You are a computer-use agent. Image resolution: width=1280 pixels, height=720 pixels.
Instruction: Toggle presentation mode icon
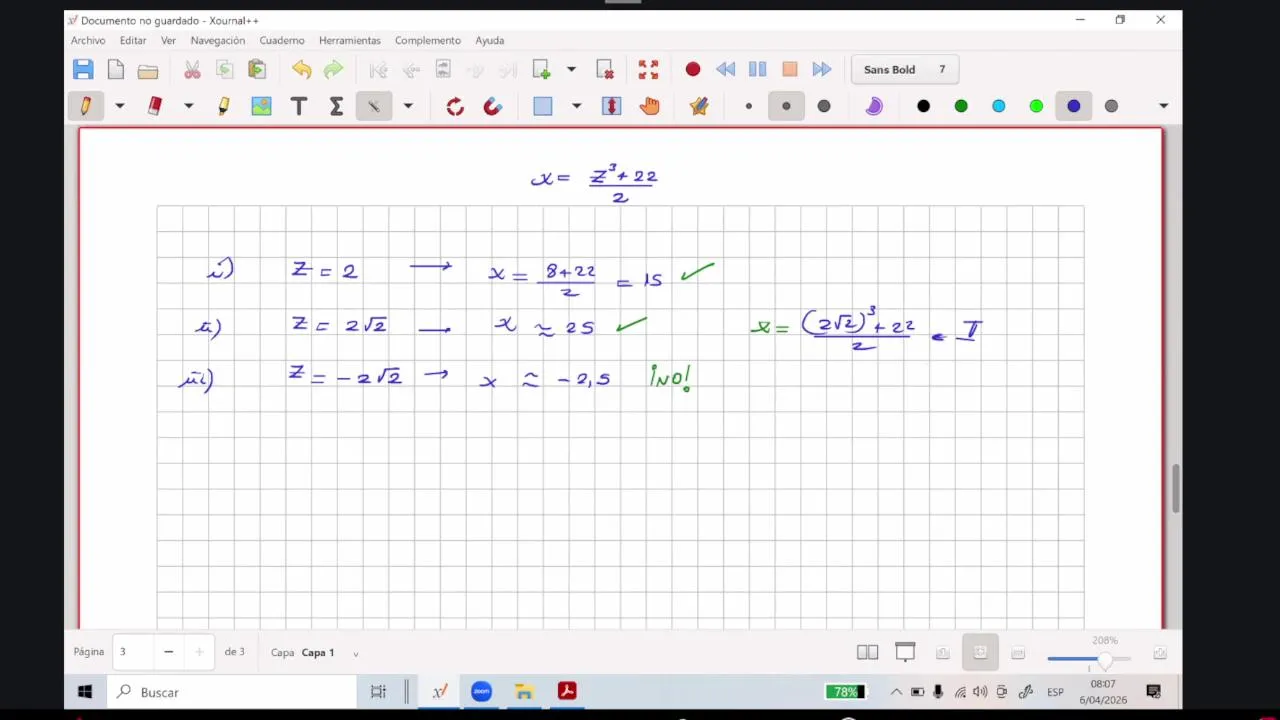[x=905, y=653]
